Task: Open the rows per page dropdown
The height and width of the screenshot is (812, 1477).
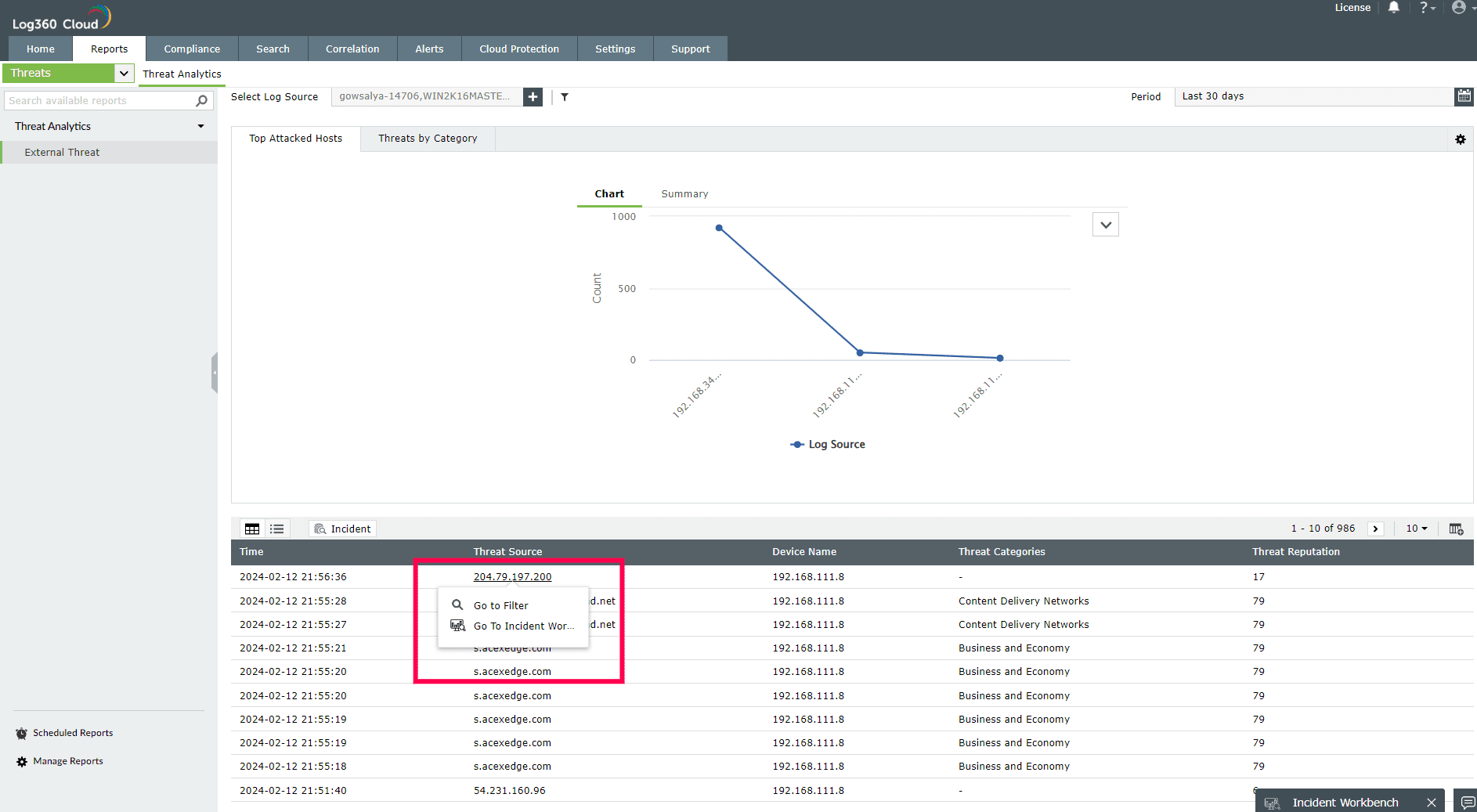Action: coord(1417,529)
